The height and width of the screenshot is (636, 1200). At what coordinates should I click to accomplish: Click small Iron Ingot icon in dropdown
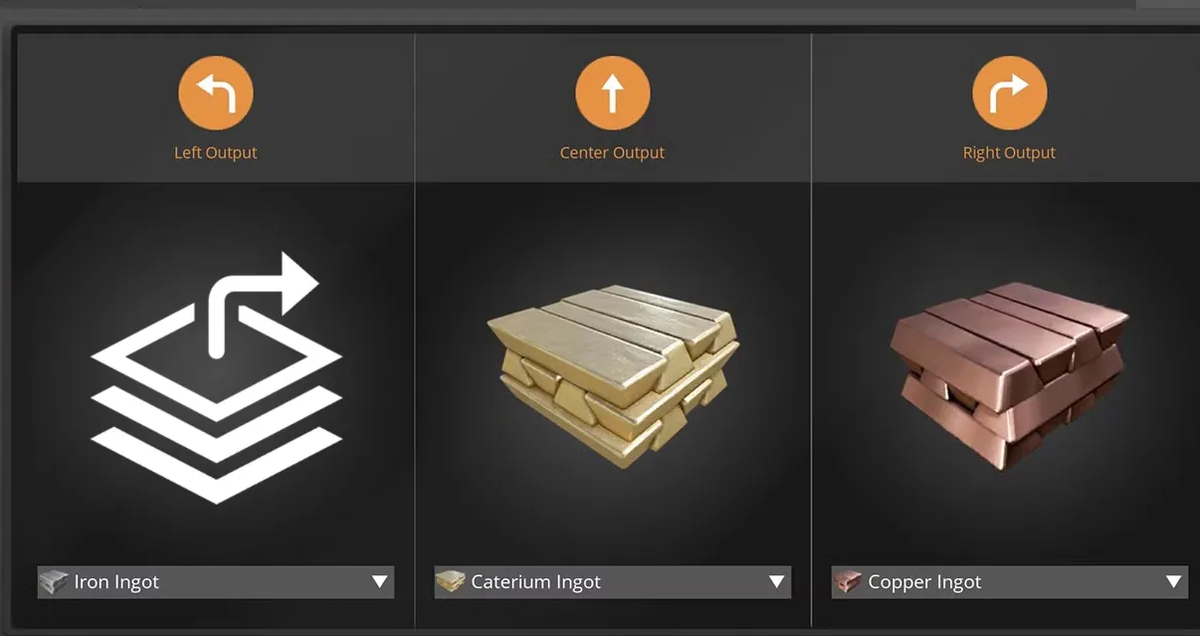point(53,582)
